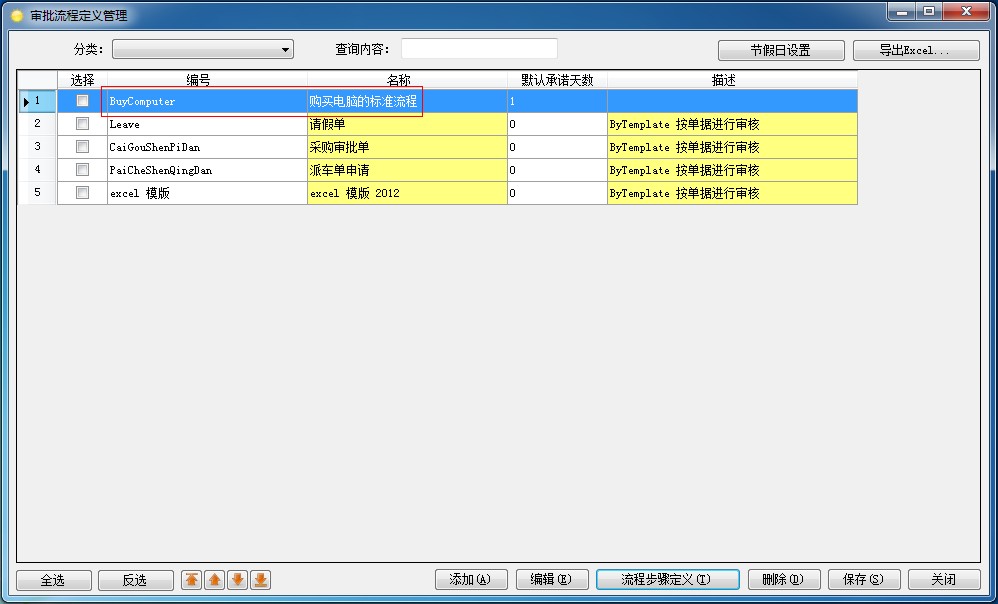Select the 派车单申请 cell
This screenshot has height=604, width=998.
point(407,170)
